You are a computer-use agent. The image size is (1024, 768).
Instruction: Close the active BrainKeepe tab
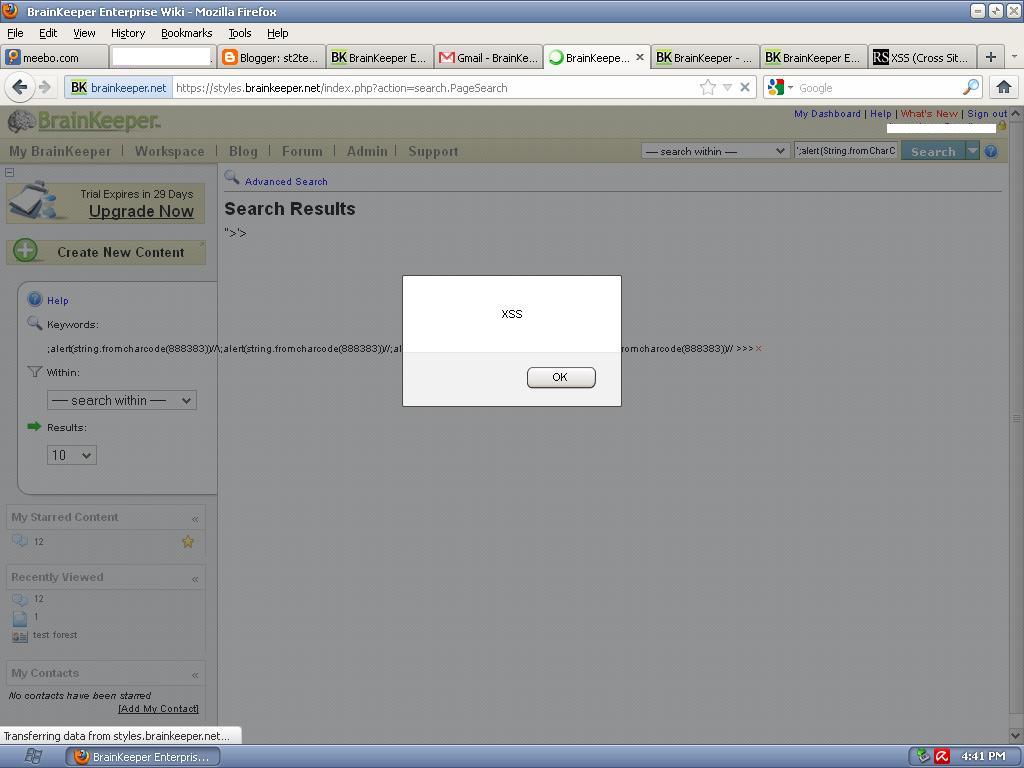(640, 57)
